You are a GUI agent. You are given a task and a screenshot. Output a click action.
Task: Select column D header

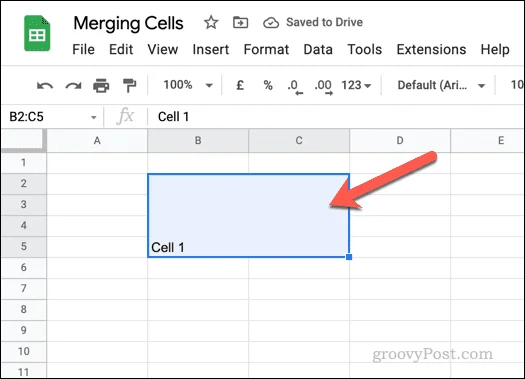(x=400, y=141)
